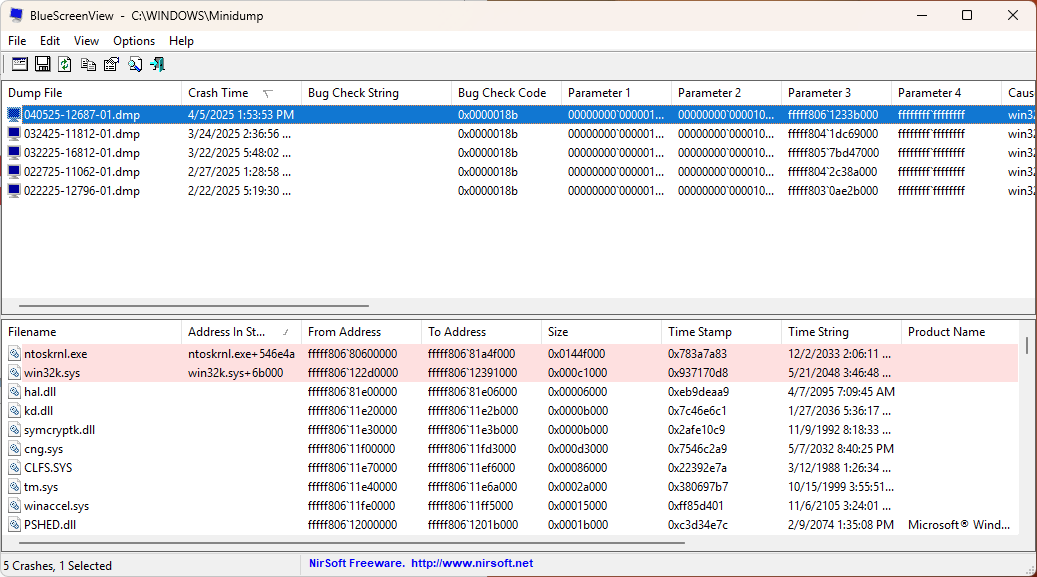Image resolution: width=1037 pixels, height=577 pixels.
Task: Click cng.sys file icon
Action: pos(15,449)
